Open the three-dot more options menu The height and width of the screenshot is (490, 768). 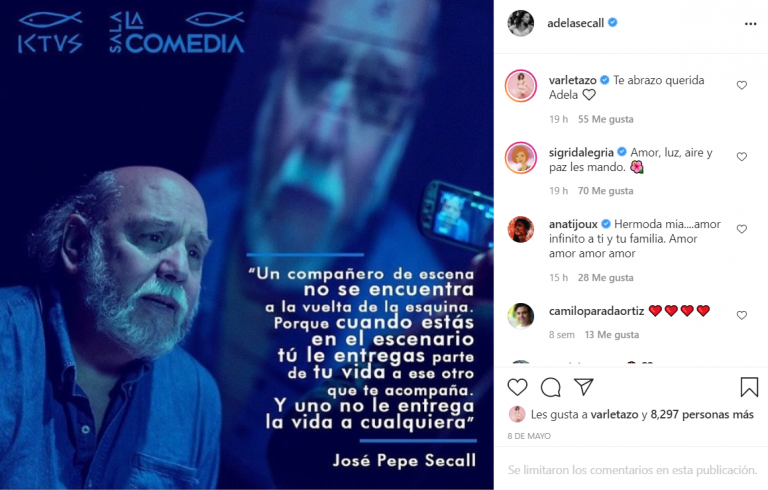750,24
